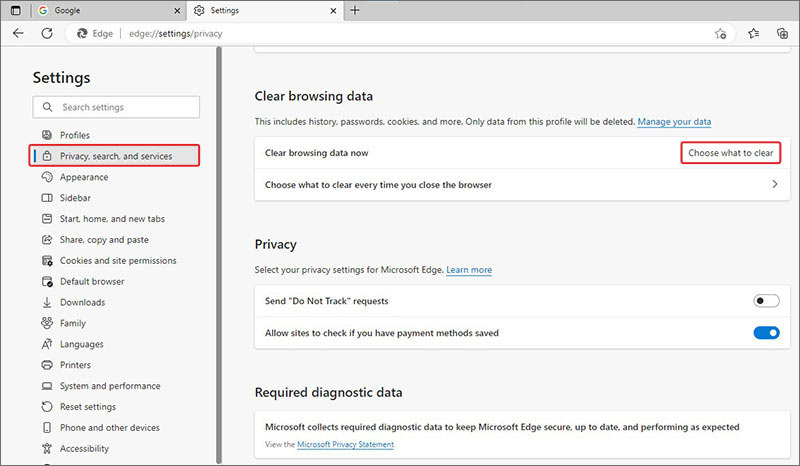Toggle Send Do Not Track requests

pyautogui.click(x=766, y=301)
